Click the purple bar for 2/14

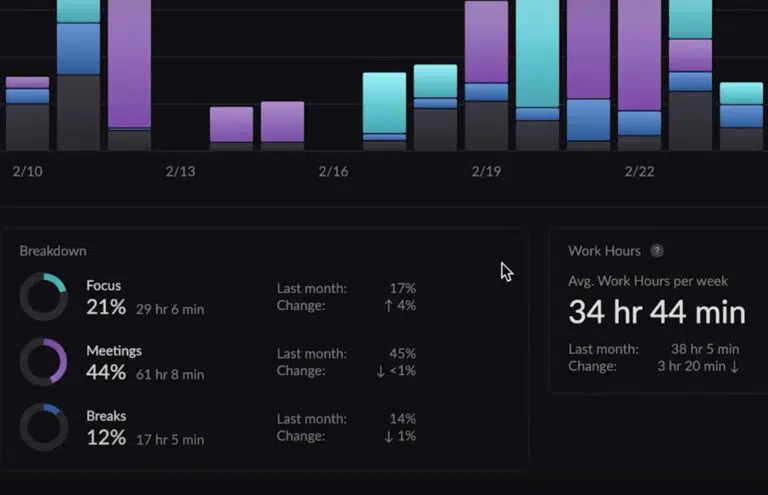[231, 124]
